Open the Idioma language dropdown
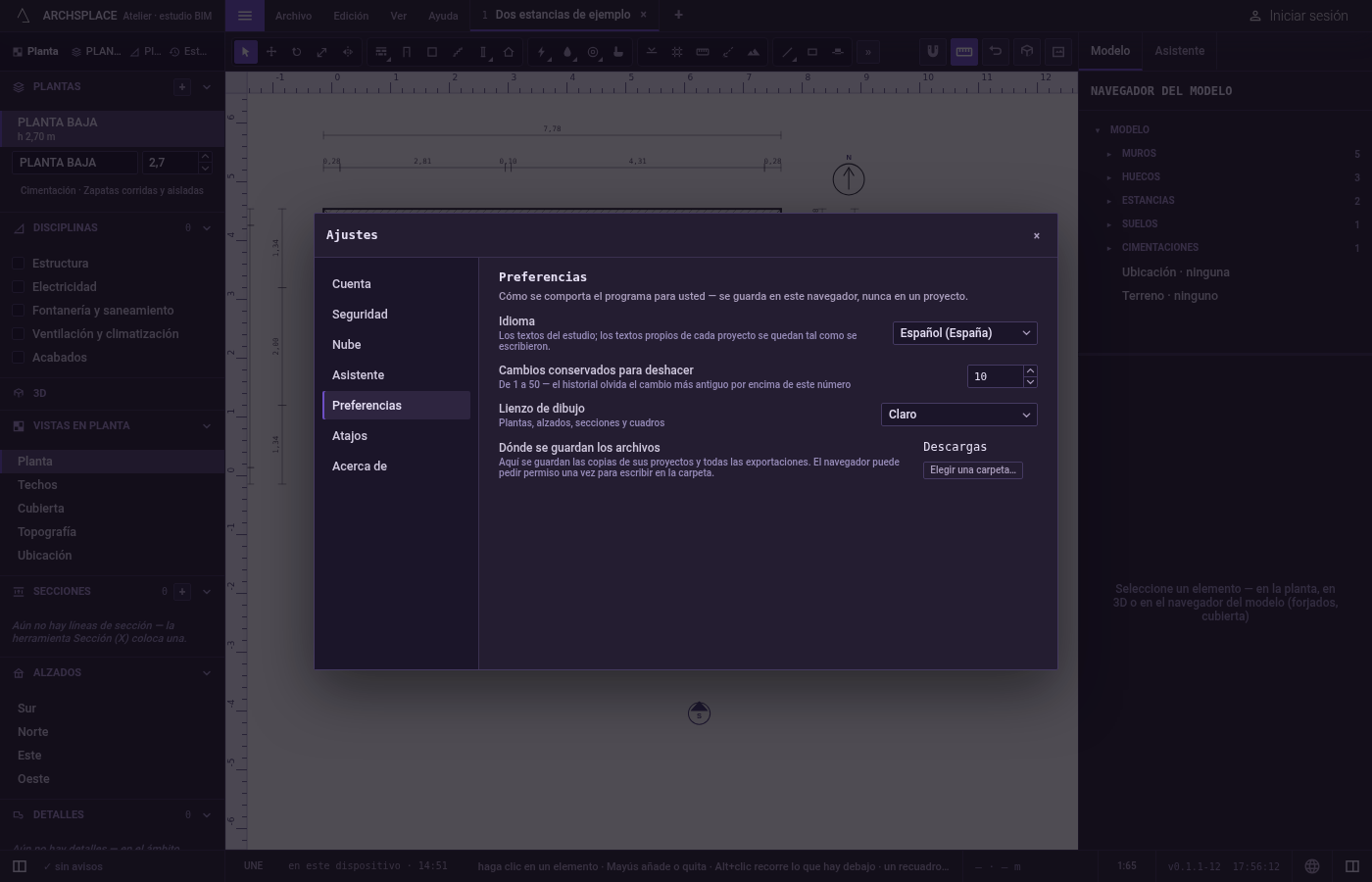This screenshot has height=882, width=1372. [x=964, y=333]
